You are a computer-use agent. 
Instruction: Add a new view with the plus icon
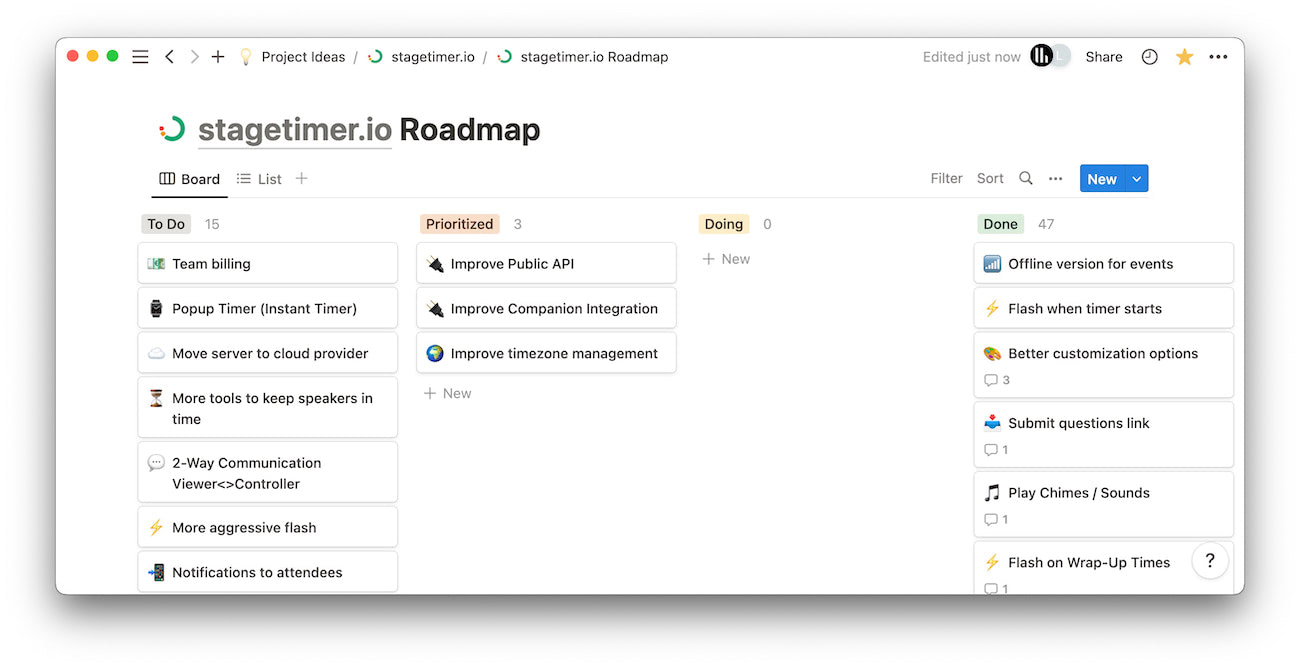point(301,177)
